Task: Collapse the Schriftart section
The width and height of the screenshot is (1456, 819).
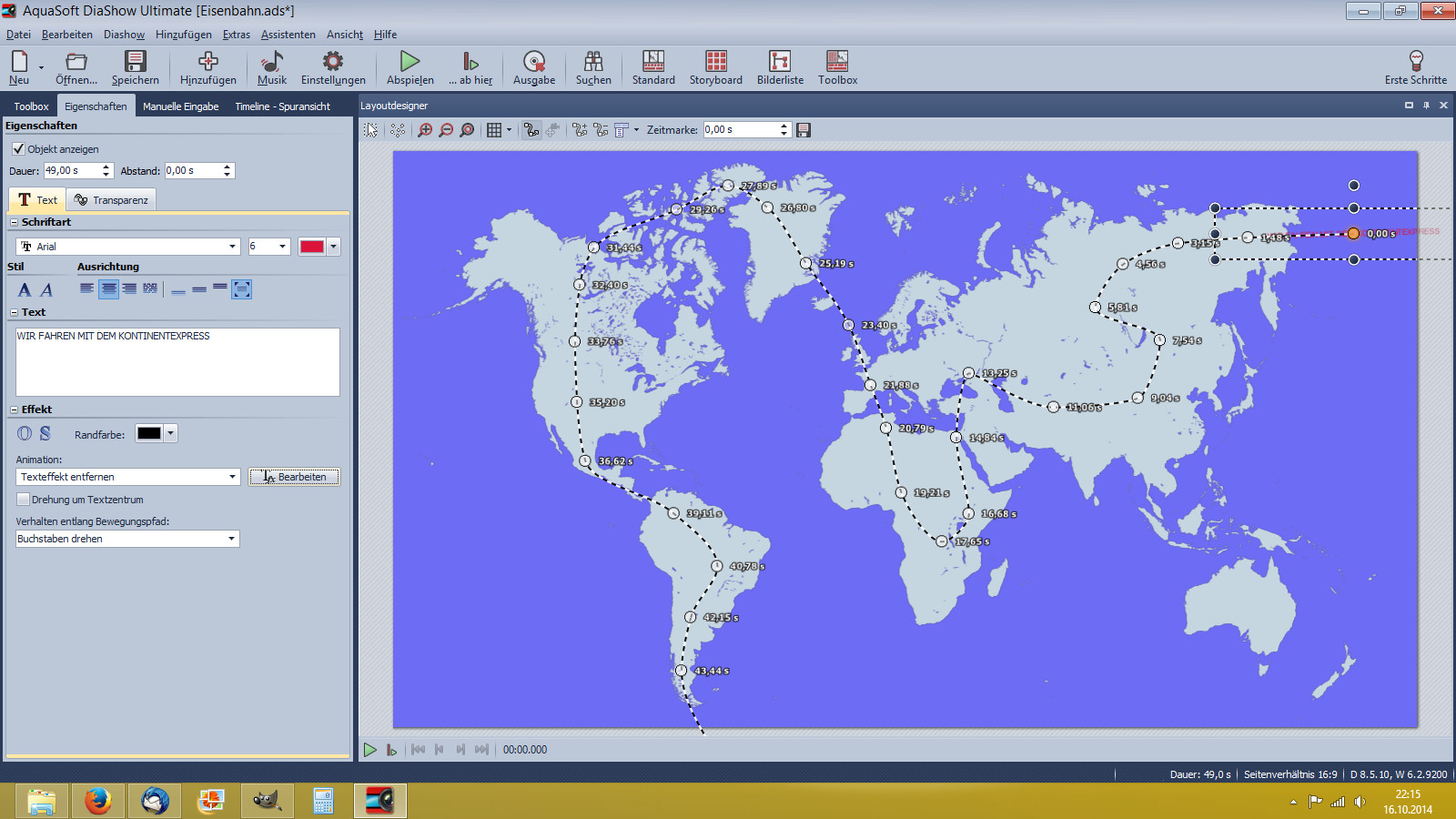Action: (x=14, y=222)
